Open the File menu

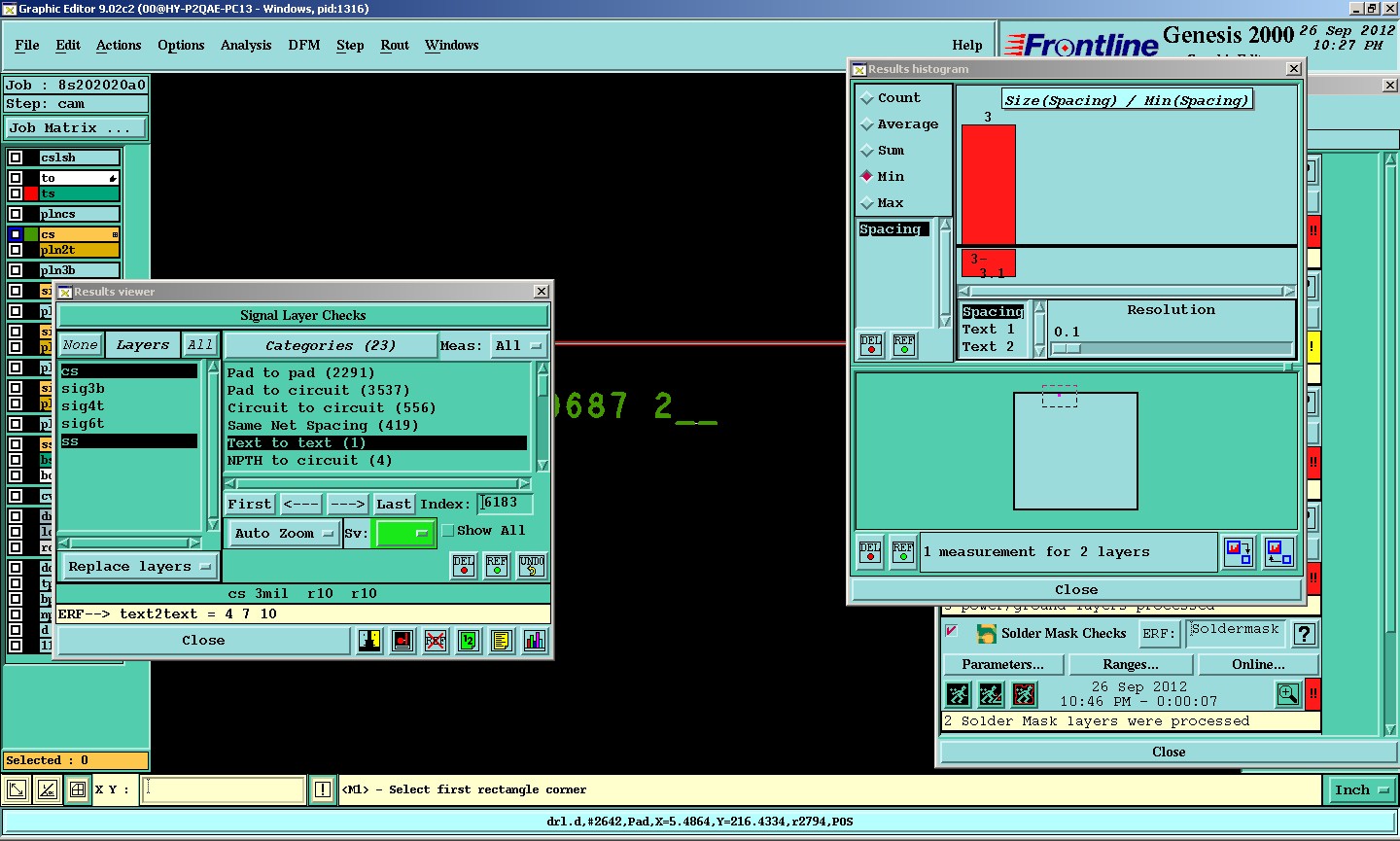click(x=27, y=46)
